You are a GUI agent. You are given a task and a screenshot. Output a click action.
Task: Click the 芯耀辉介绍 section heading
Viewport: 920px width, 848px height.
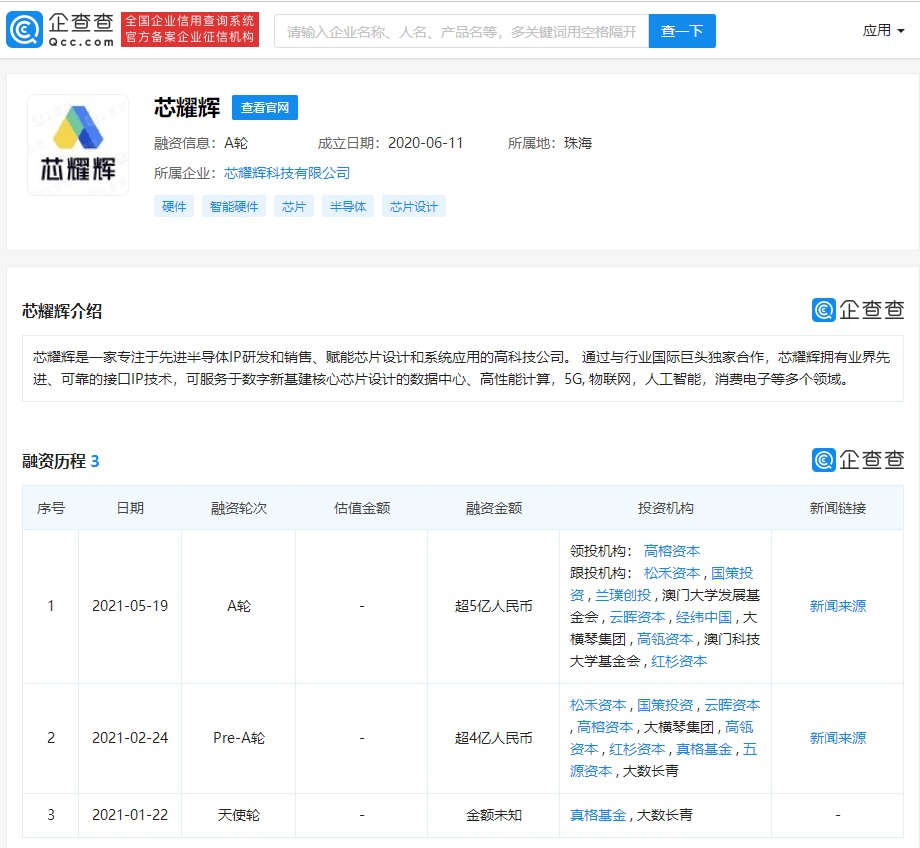coord(62,311)
